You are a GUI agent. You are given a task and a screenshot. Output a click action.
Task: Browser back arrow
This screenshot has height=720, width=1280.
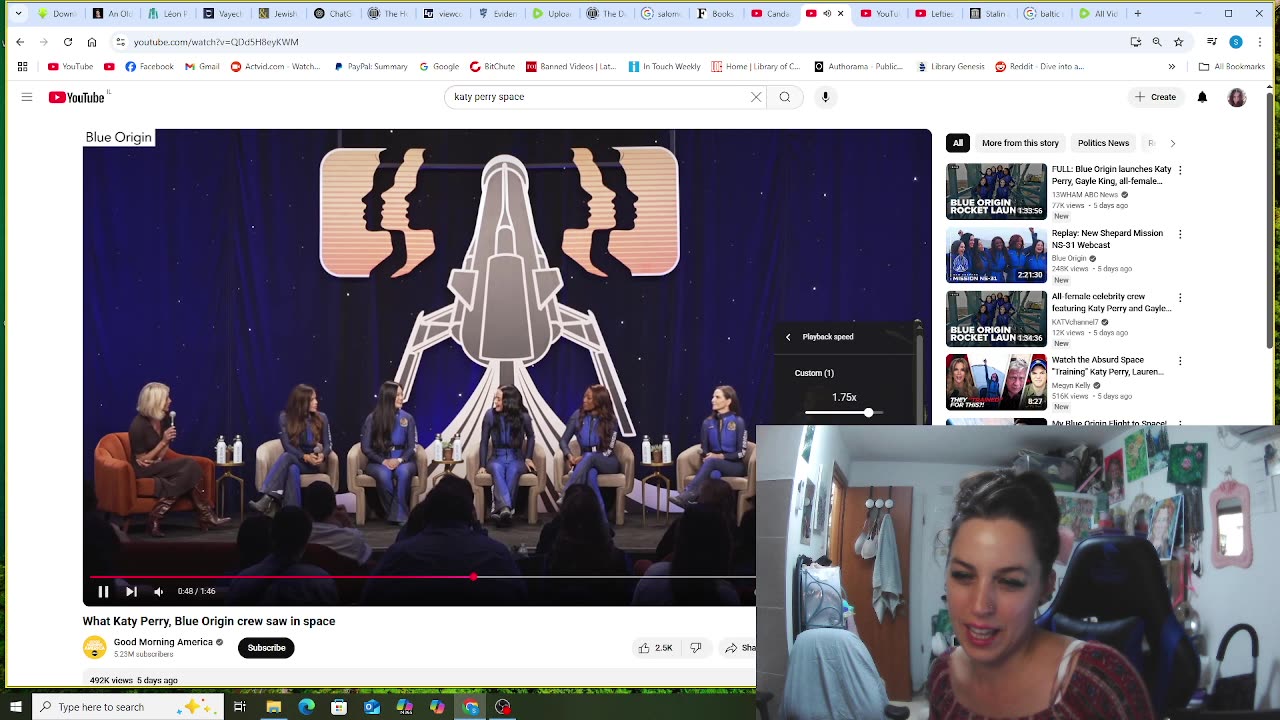tap(20, 42)
